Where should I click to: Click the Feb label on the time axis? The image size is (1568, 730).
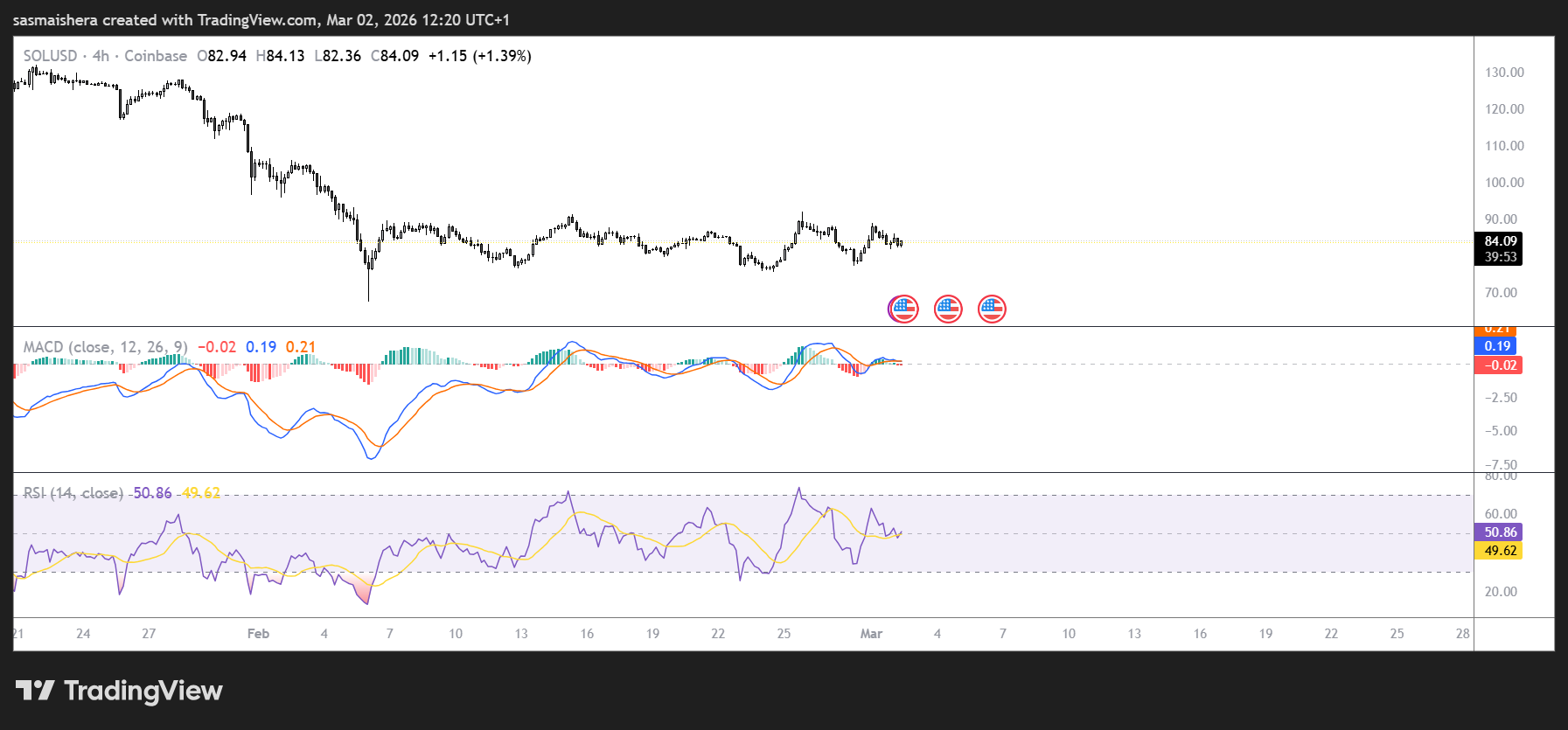tap(258, 634)
